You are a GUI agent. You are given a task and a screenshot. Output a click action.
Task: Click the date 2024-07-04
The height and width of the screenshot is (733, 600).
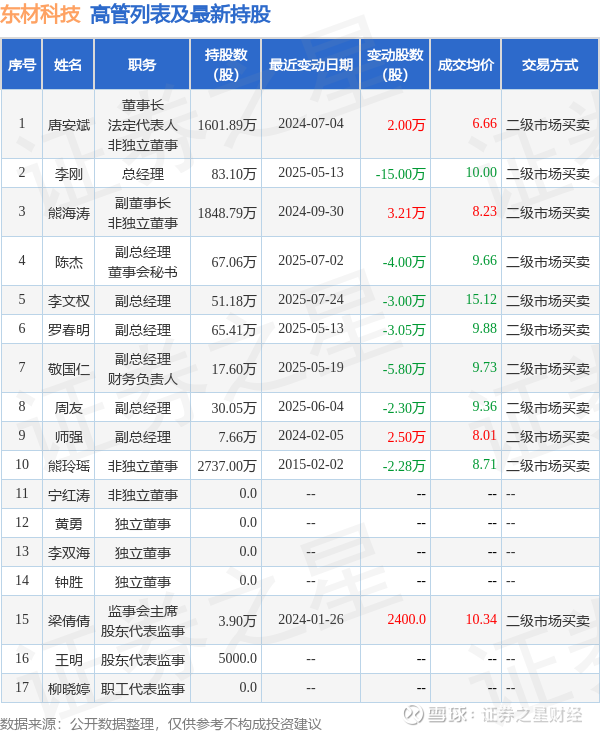(x=311, y=123)
